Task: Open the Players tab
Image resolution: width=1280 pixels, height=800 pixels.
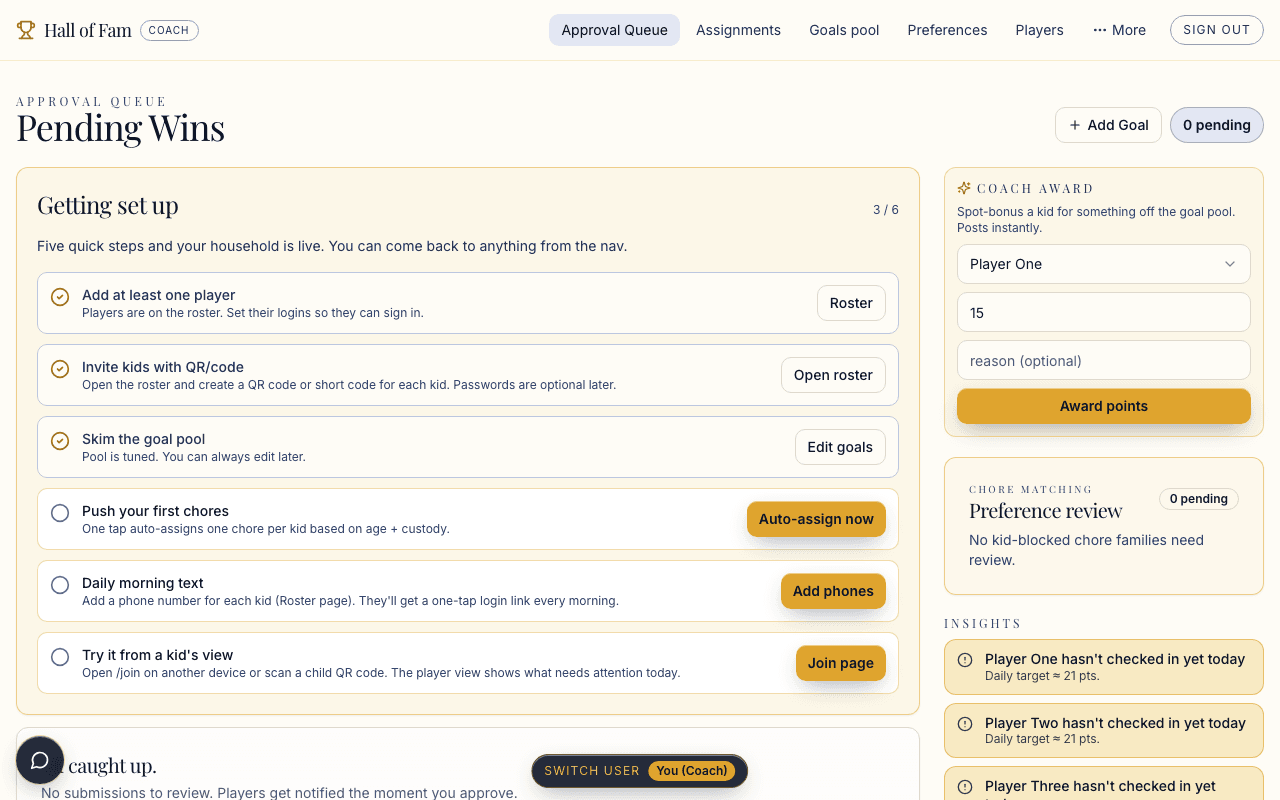Action: [x=1040, y=30]
